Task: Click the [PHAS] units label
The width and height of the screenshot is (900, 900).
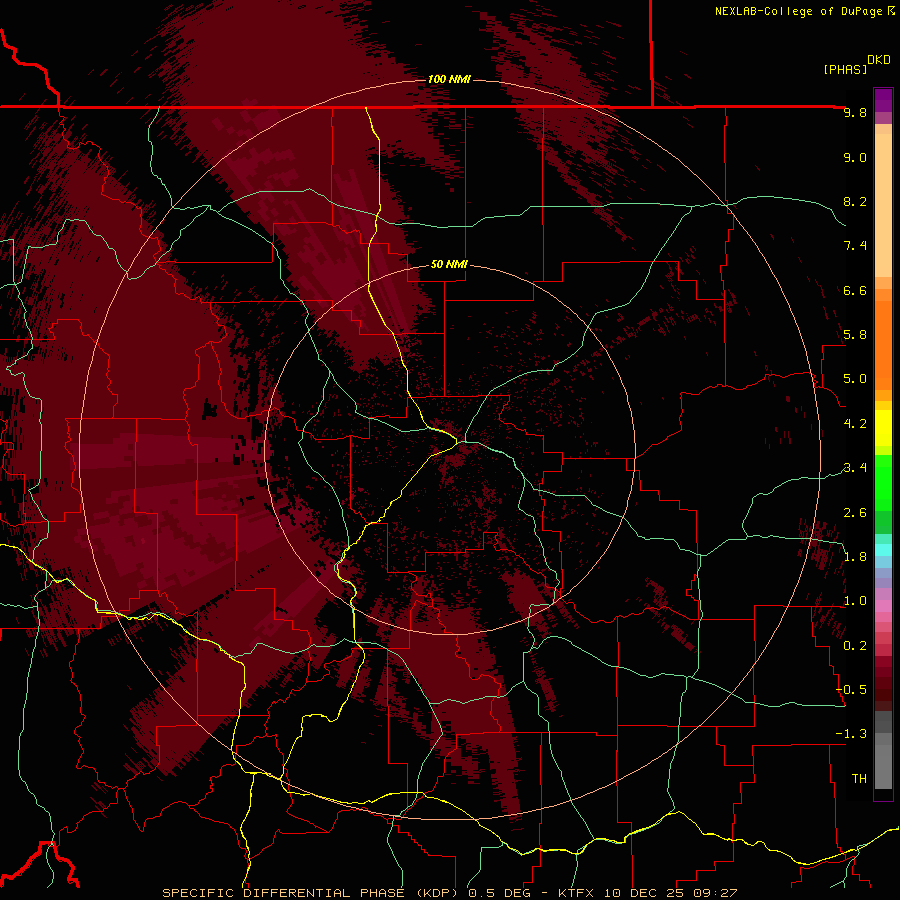Action: [x=845, y=69]
